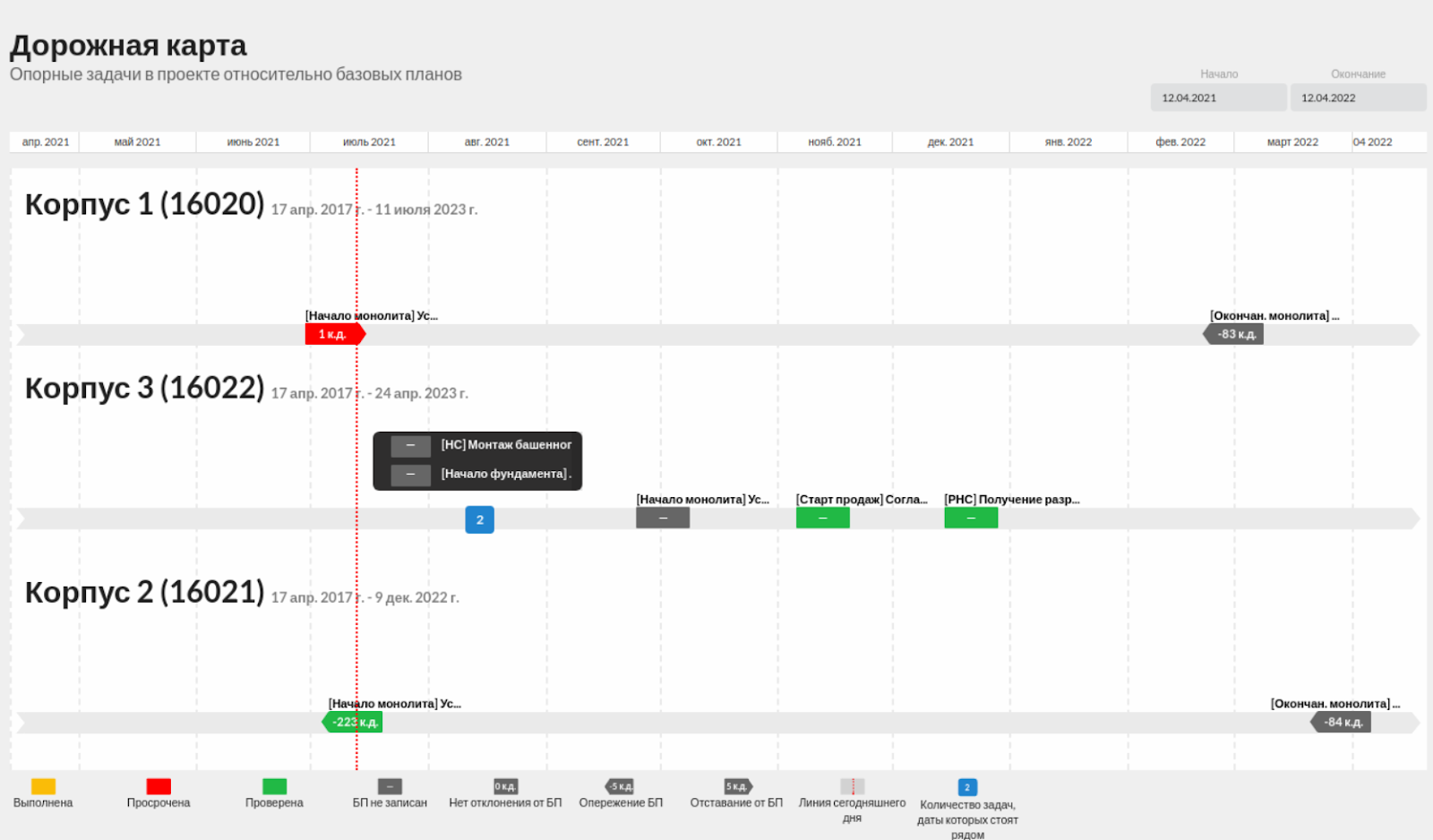Click the фев. 2022 month header
Image resolution: width=1433 pixels, height=840 pixels.
point(1180,142)
